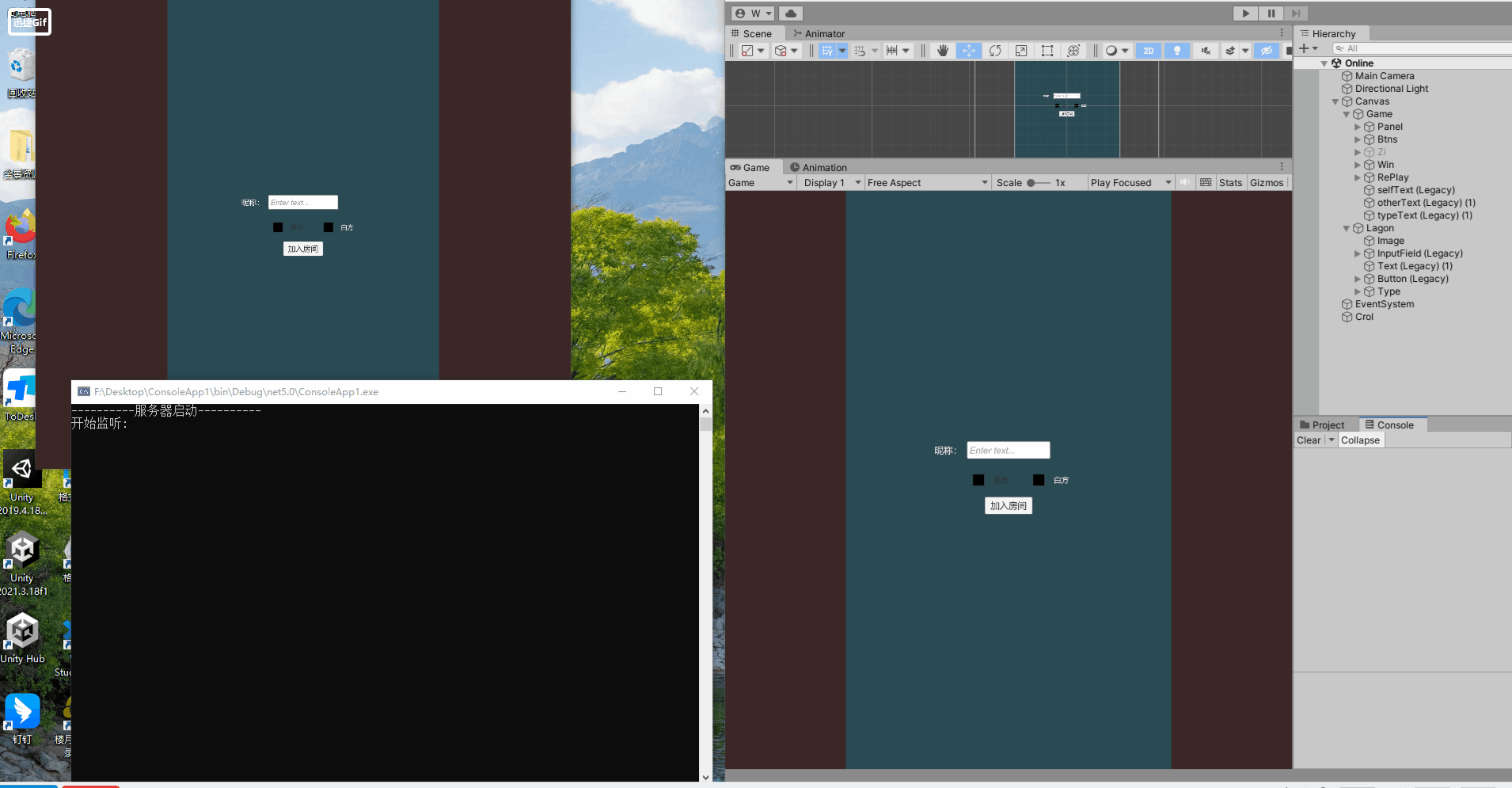Toggle 2D mode in Scene view
Image resolution: width=1512 pixels, height=788 pixels.
click(1149, 51)
